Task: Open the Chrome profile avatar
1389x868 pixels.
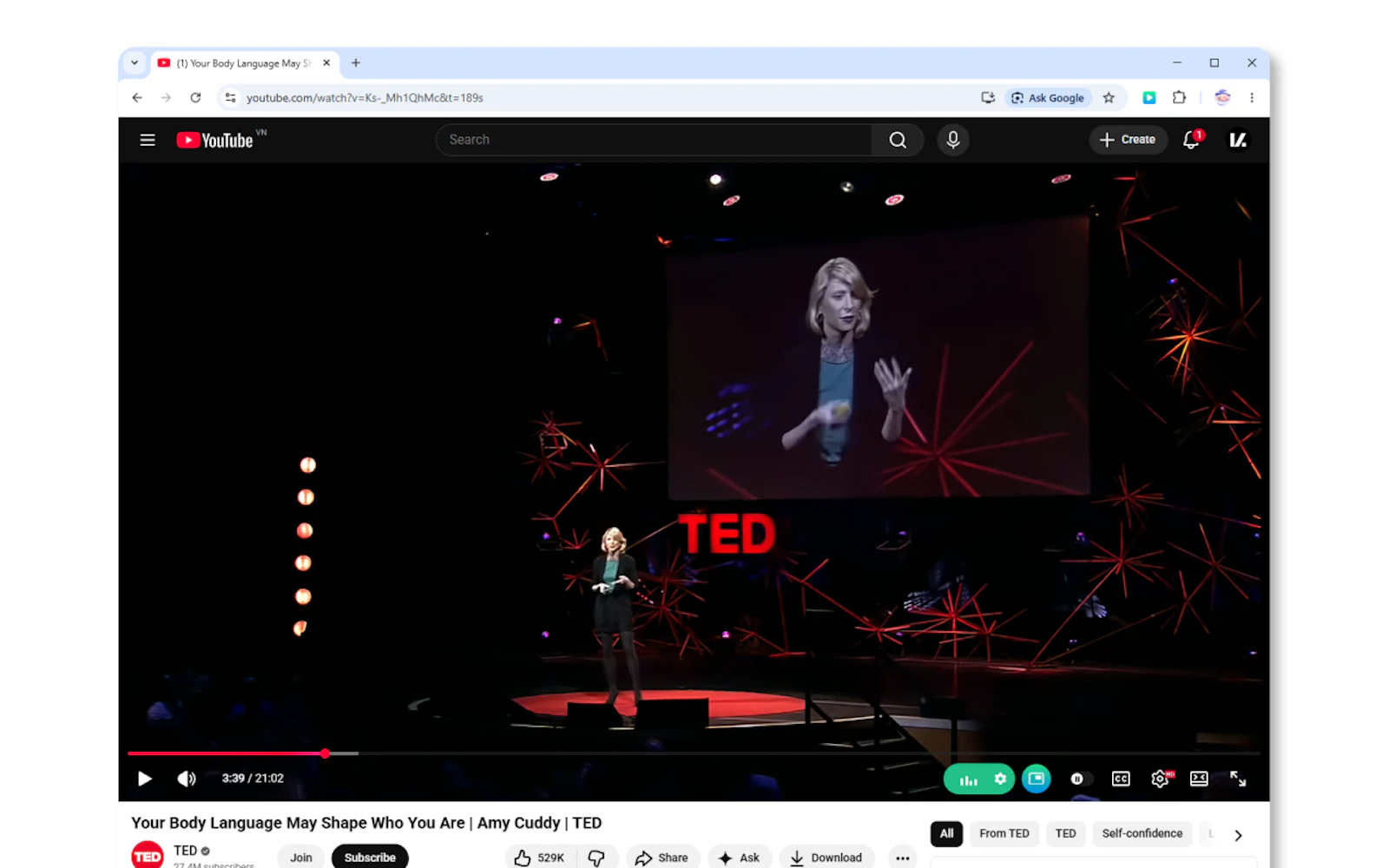Action: tap(1222, 98)
